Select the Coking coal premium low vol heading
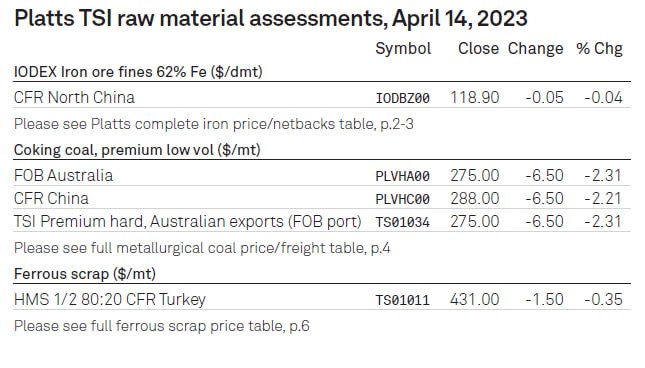This screenshot has width=645, height=368. click(137, 150)
